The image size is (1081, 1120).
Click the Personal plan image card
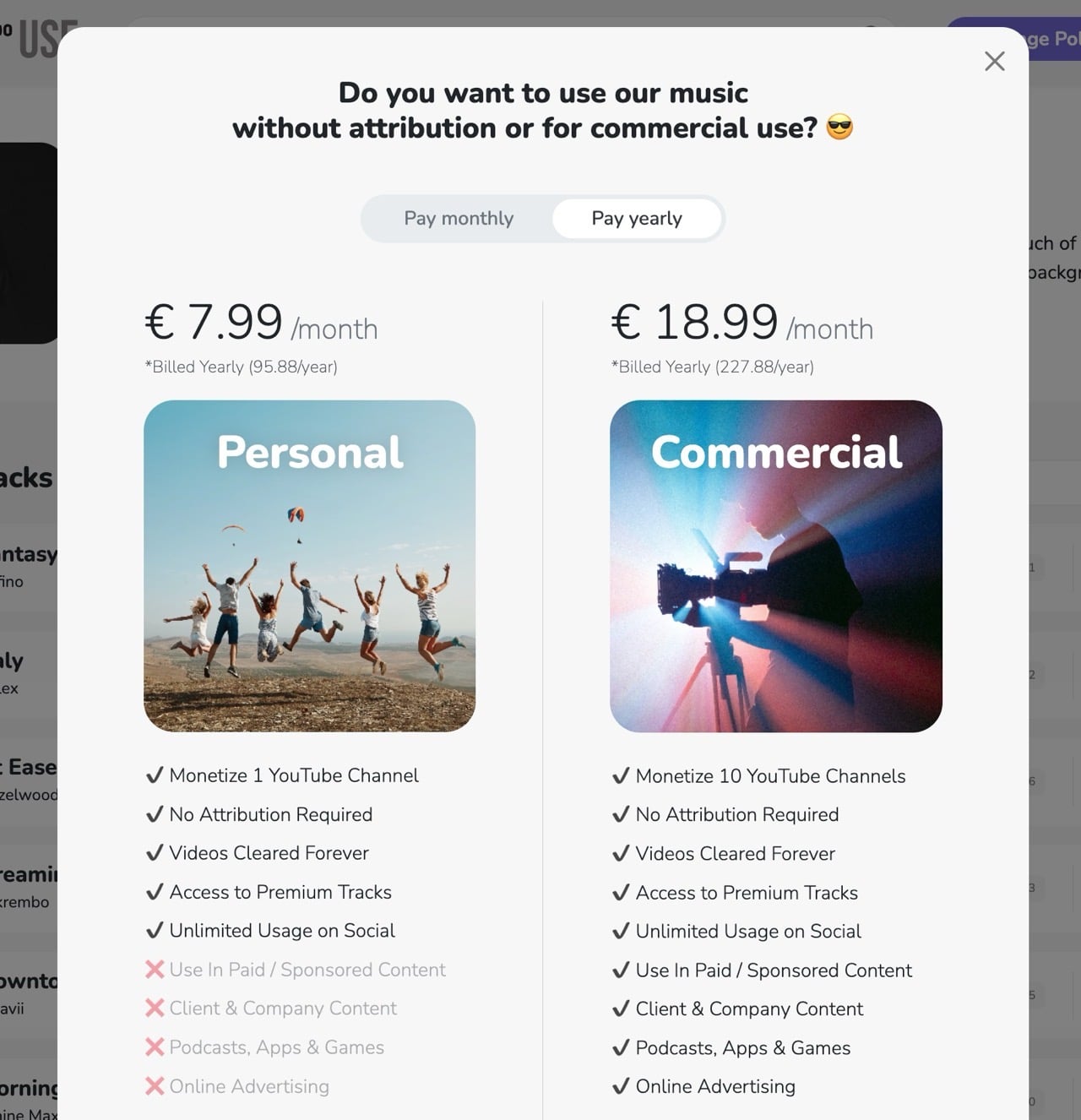coord(310,566)
